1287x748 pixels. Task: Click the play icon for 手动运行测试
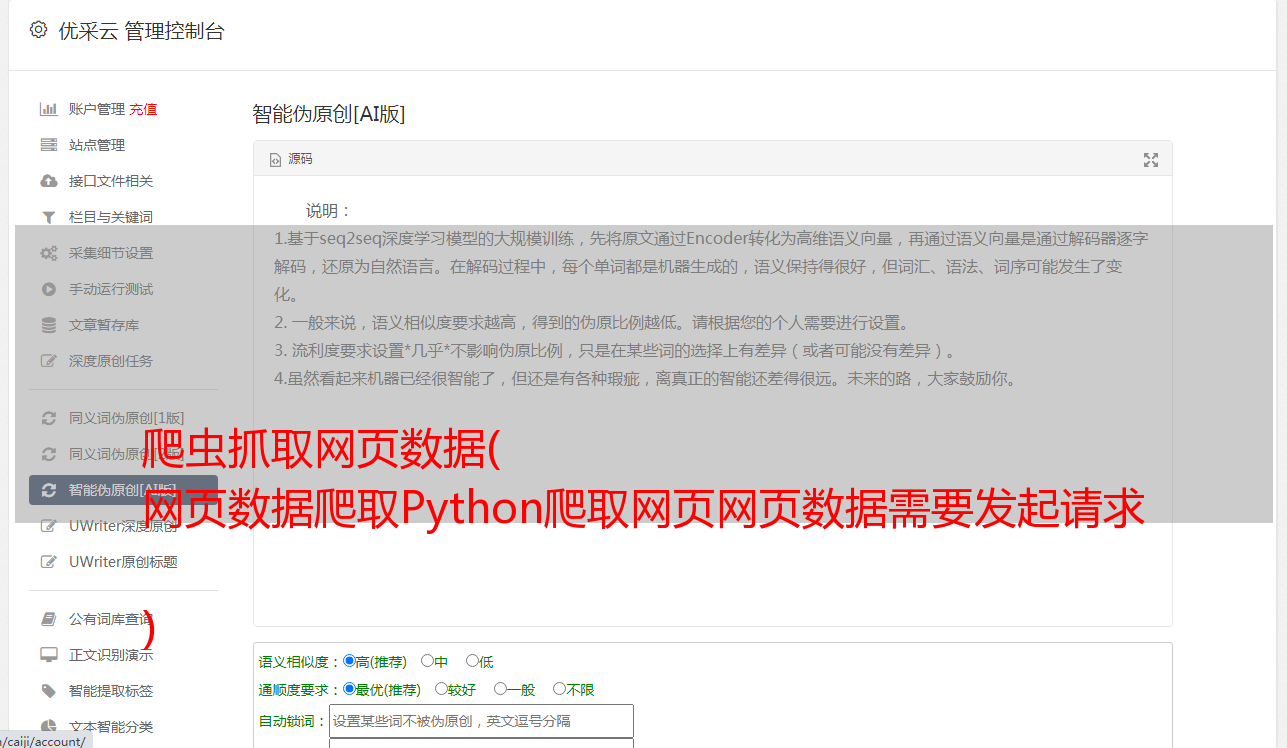tap(48, 289)
